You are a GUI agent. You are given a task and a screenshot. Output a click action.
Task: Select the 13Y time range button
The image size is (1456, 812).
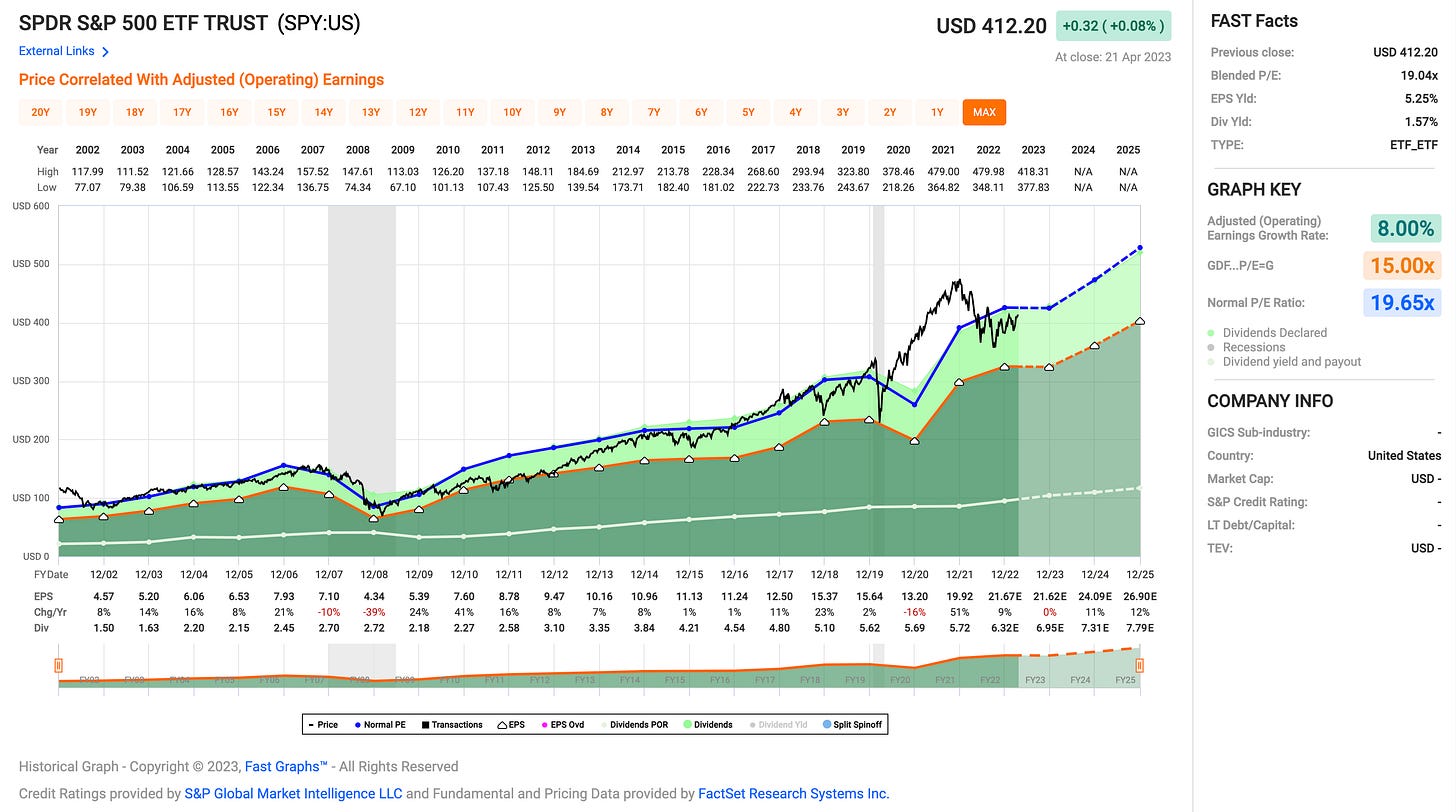point(371,112)
